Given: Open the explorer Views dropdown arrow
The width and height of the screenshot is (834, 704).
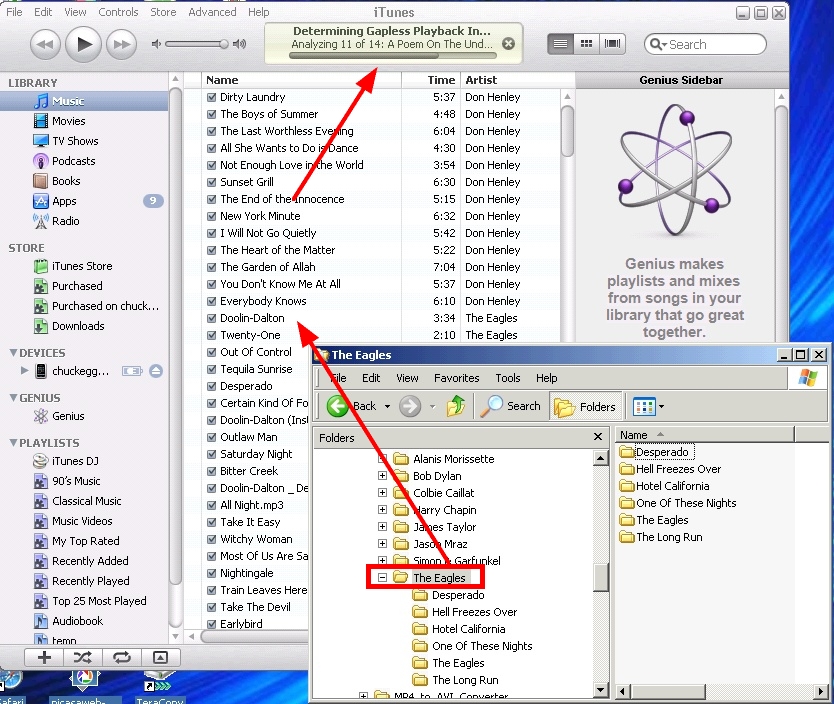Looking at the screenshot, I should click(661, 407).
